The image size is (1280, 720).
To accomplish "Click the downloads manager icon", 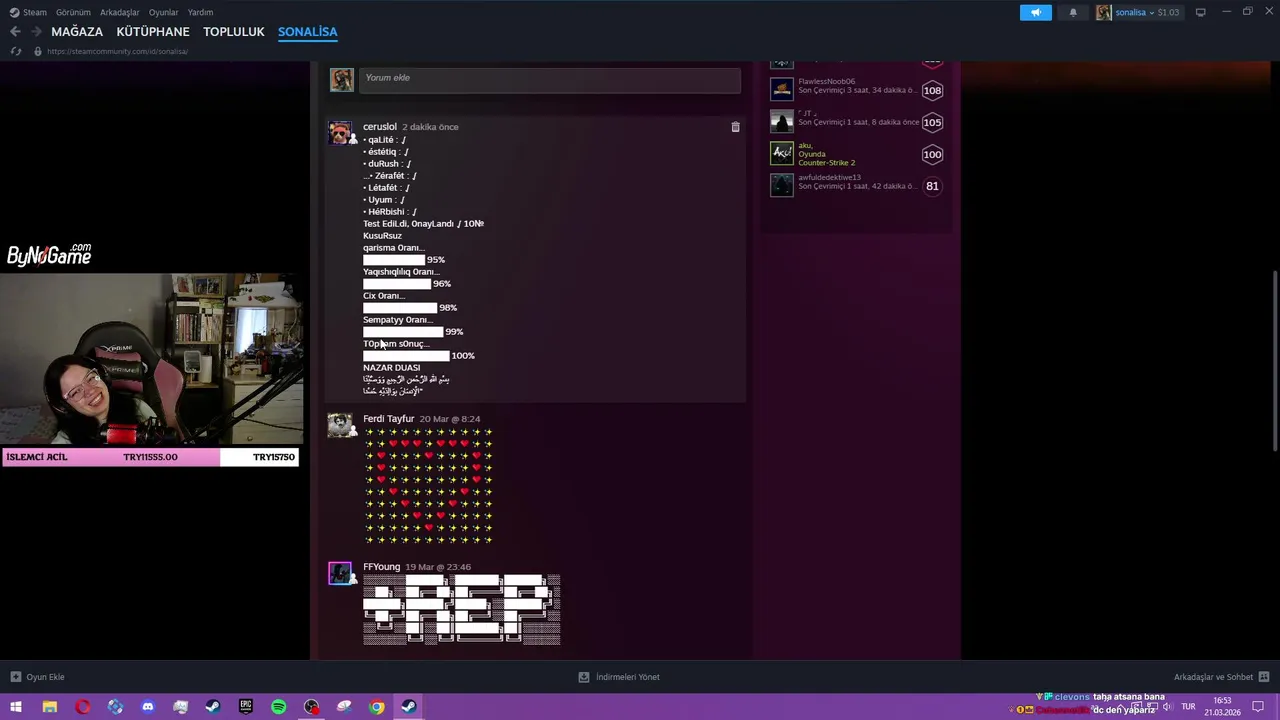I will (x=584, y=677).
